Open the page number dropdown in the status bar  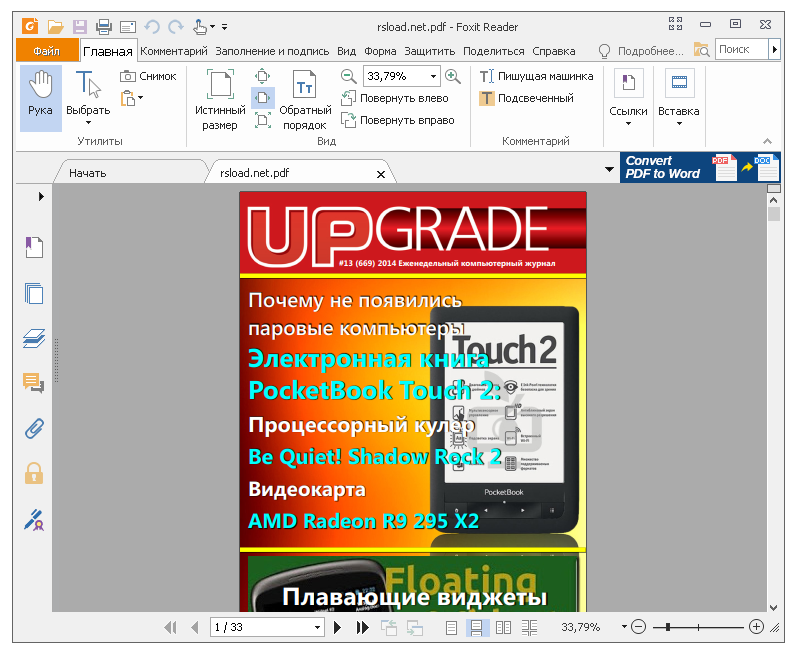[317, 628]
